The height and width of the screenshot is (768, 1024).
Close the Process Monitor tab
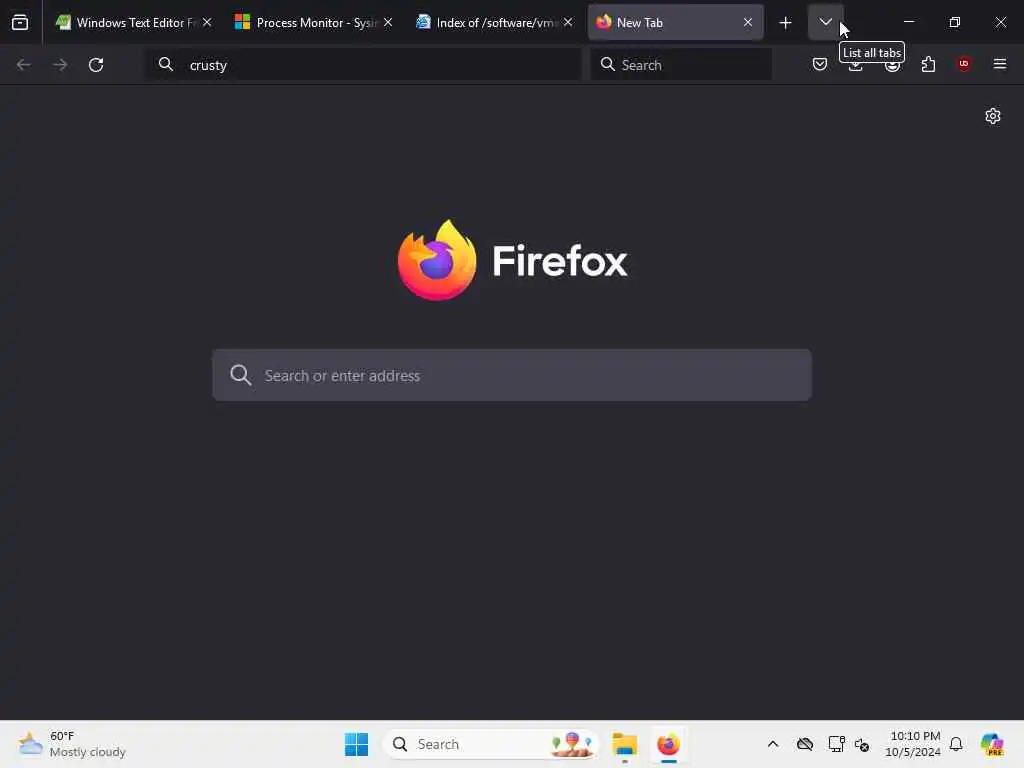coord(388,23)
